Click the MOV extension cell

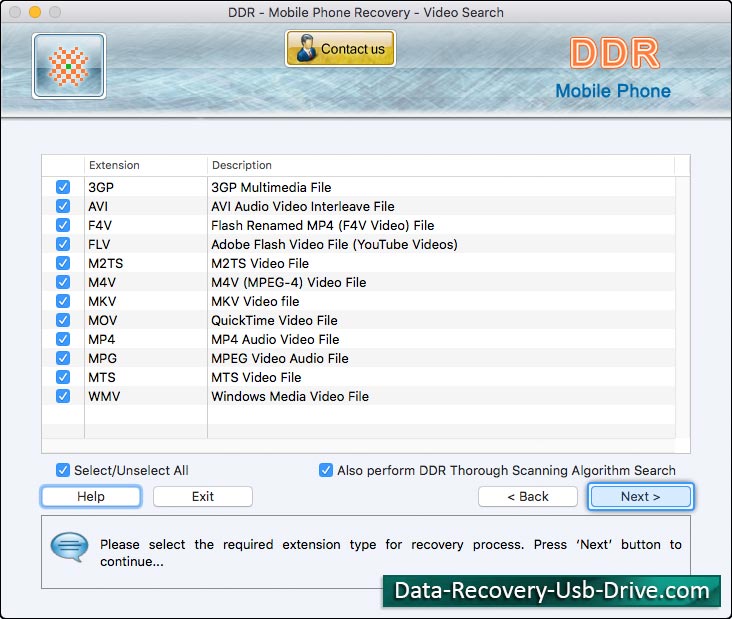point(146,320)
